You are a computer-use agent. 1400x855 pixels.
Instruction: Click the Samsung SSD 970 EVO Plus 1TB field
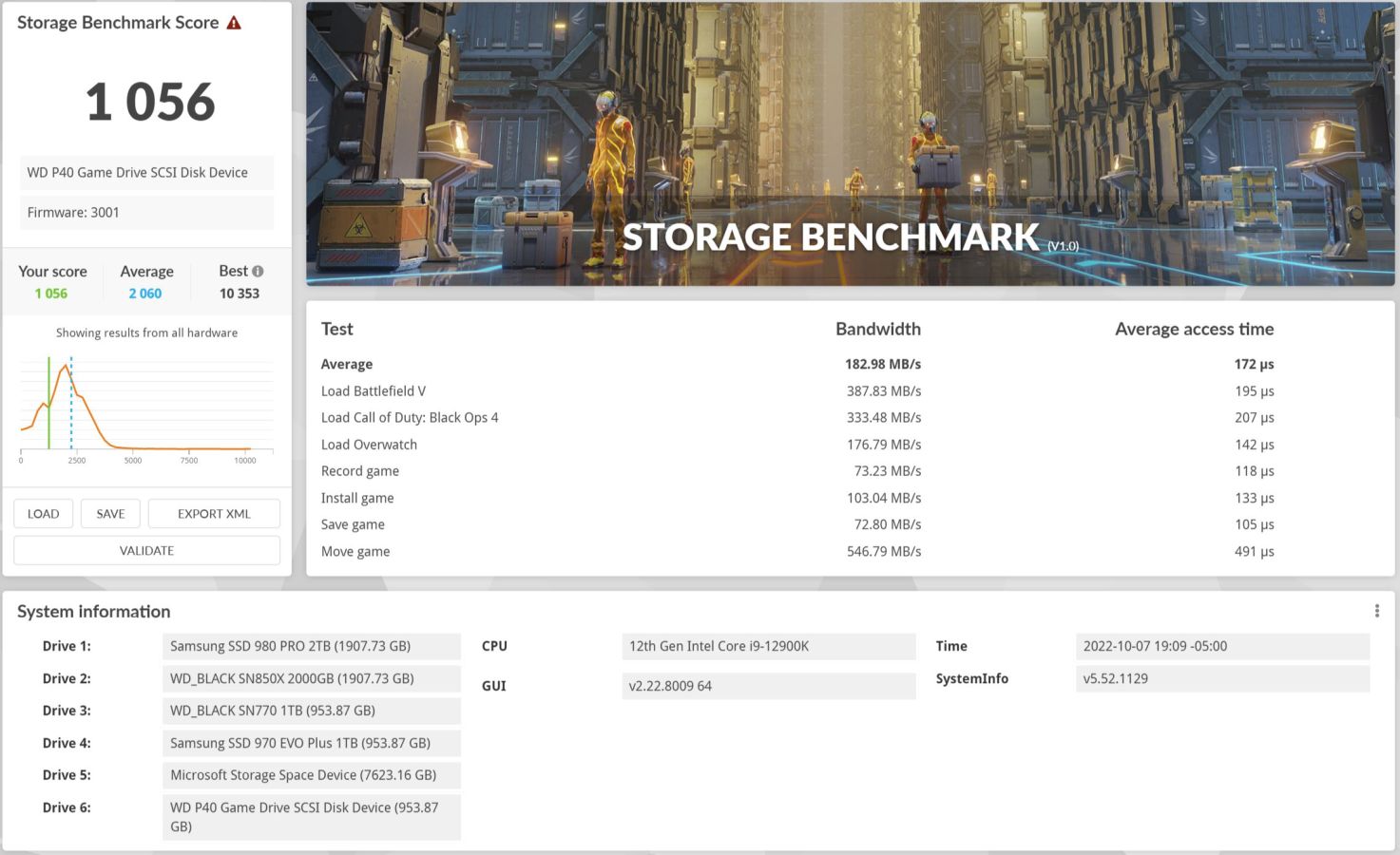(x=312, y=743)
